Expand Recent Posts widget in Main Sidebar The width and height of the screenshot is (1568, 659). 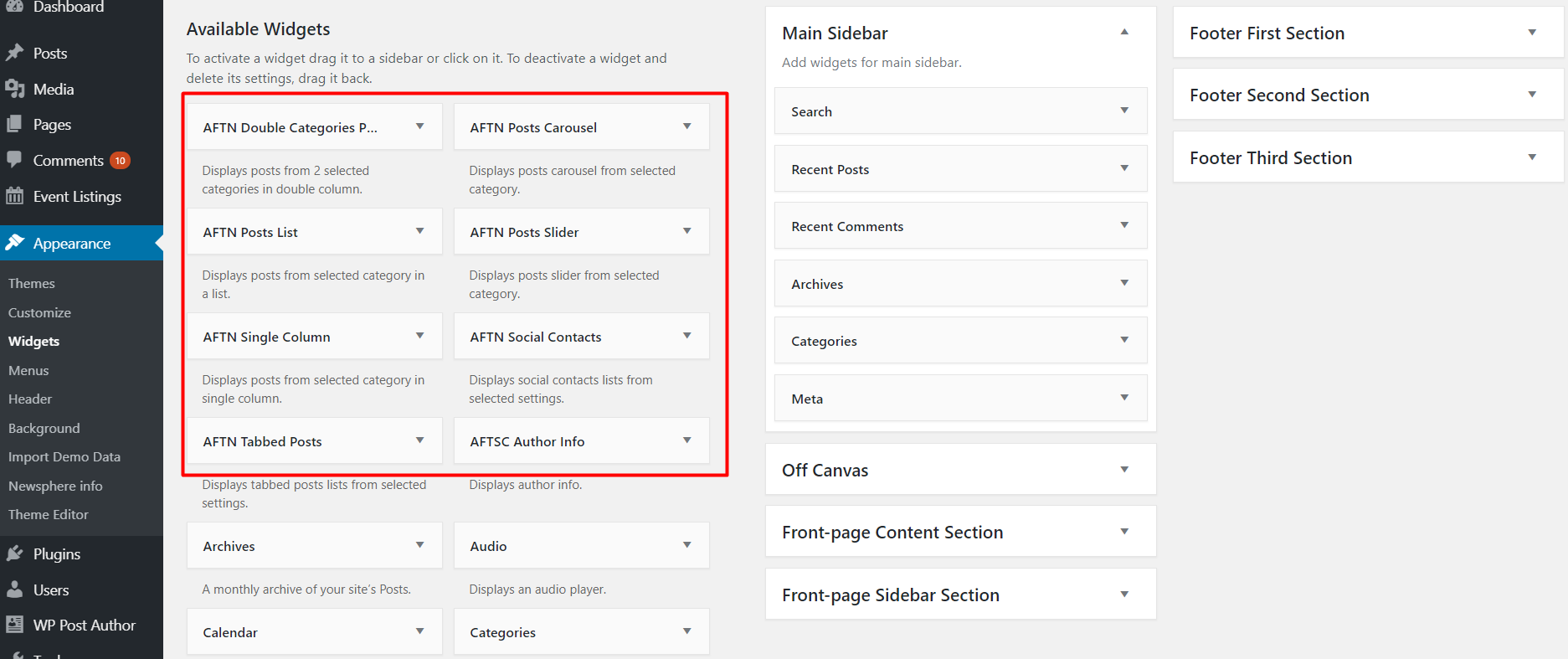coord(1125,168)
